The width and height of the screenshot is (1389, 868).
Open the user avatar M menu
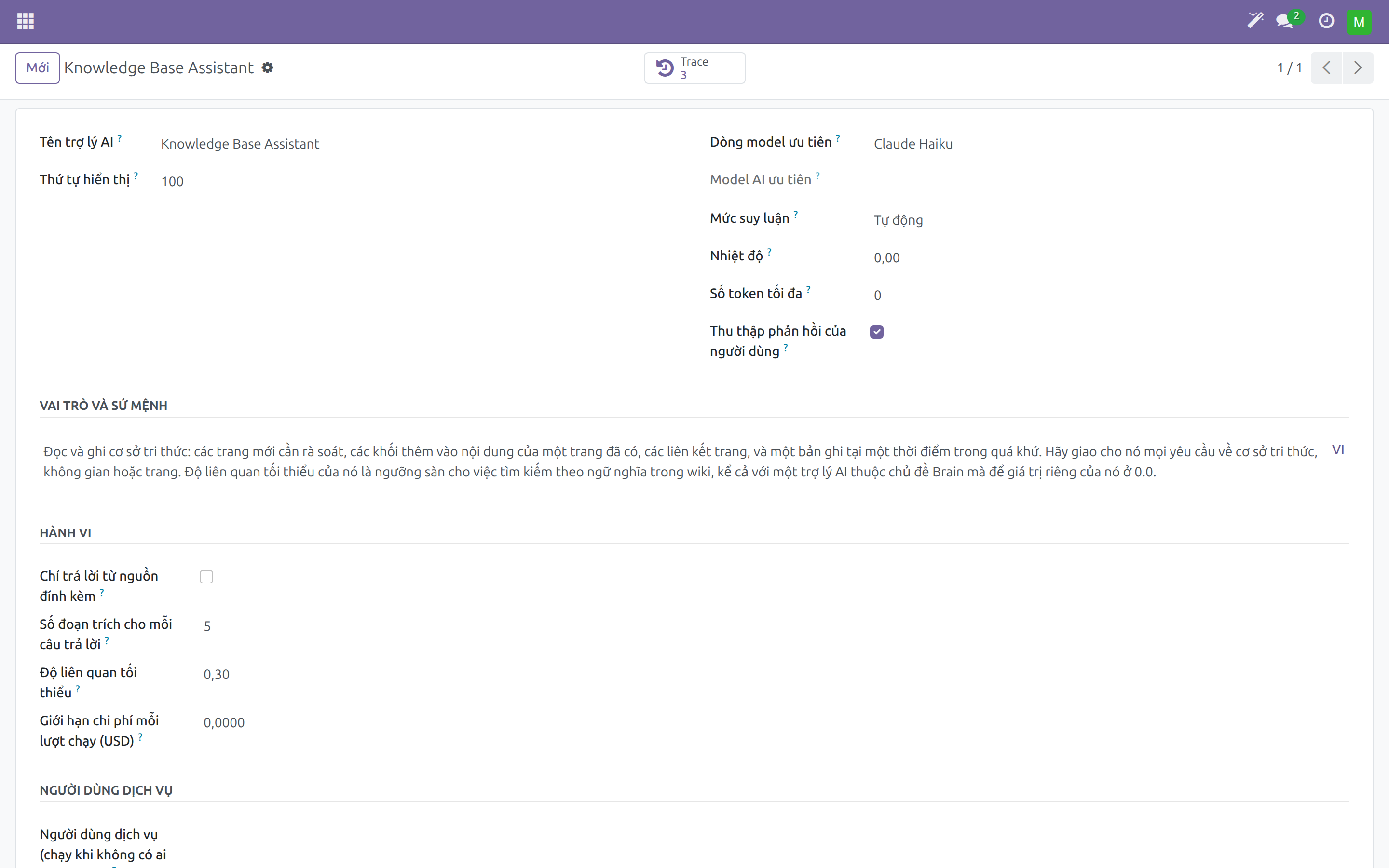tap(1359, 22)
